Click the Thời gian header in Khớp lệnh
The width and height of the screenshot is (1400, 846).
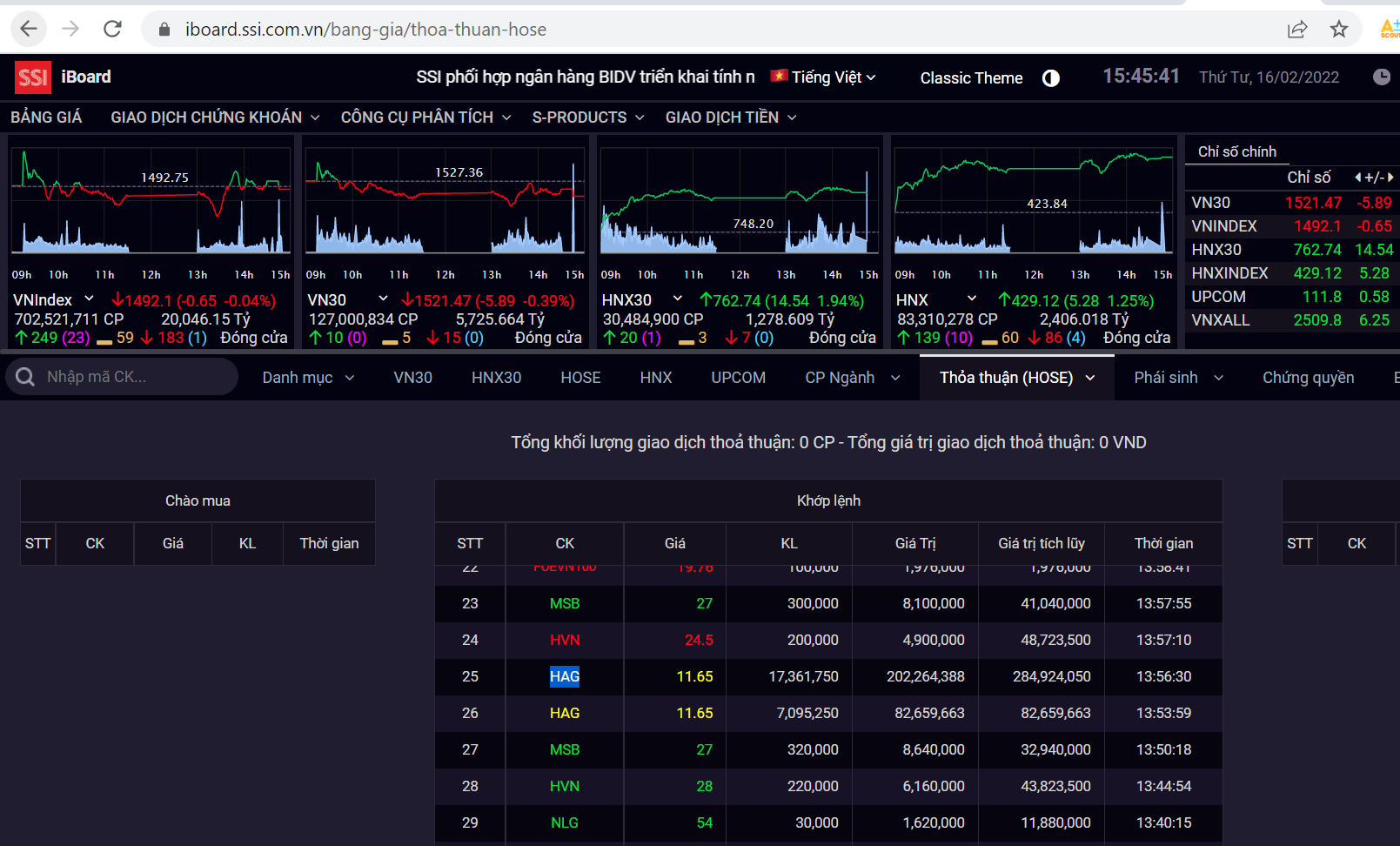[x=1163, y=543]
